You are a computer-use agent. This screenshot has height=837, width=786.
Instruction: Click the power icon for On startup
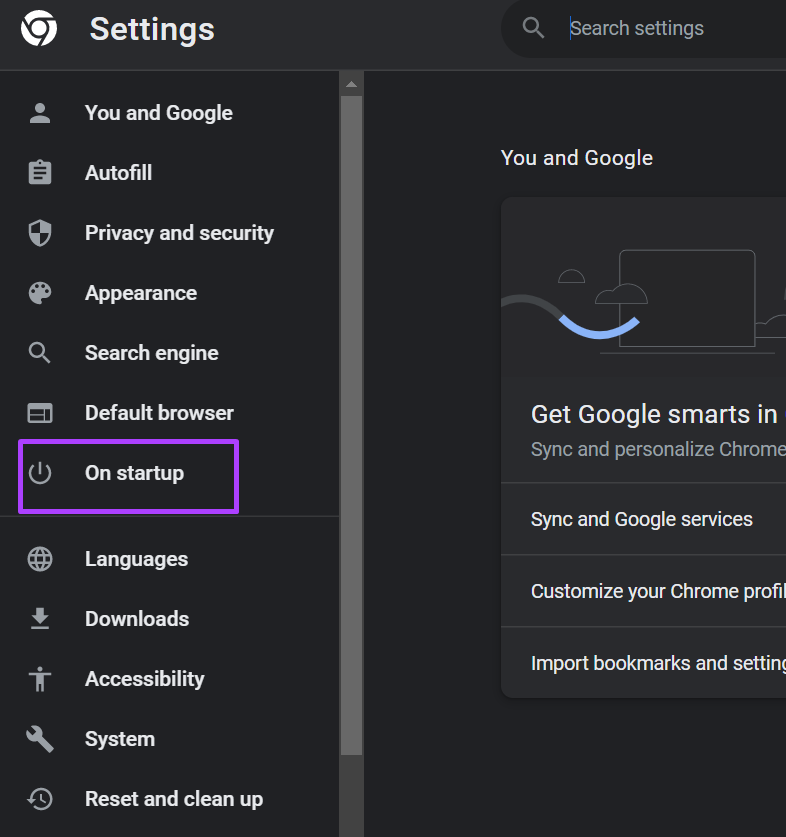point(40,473)
